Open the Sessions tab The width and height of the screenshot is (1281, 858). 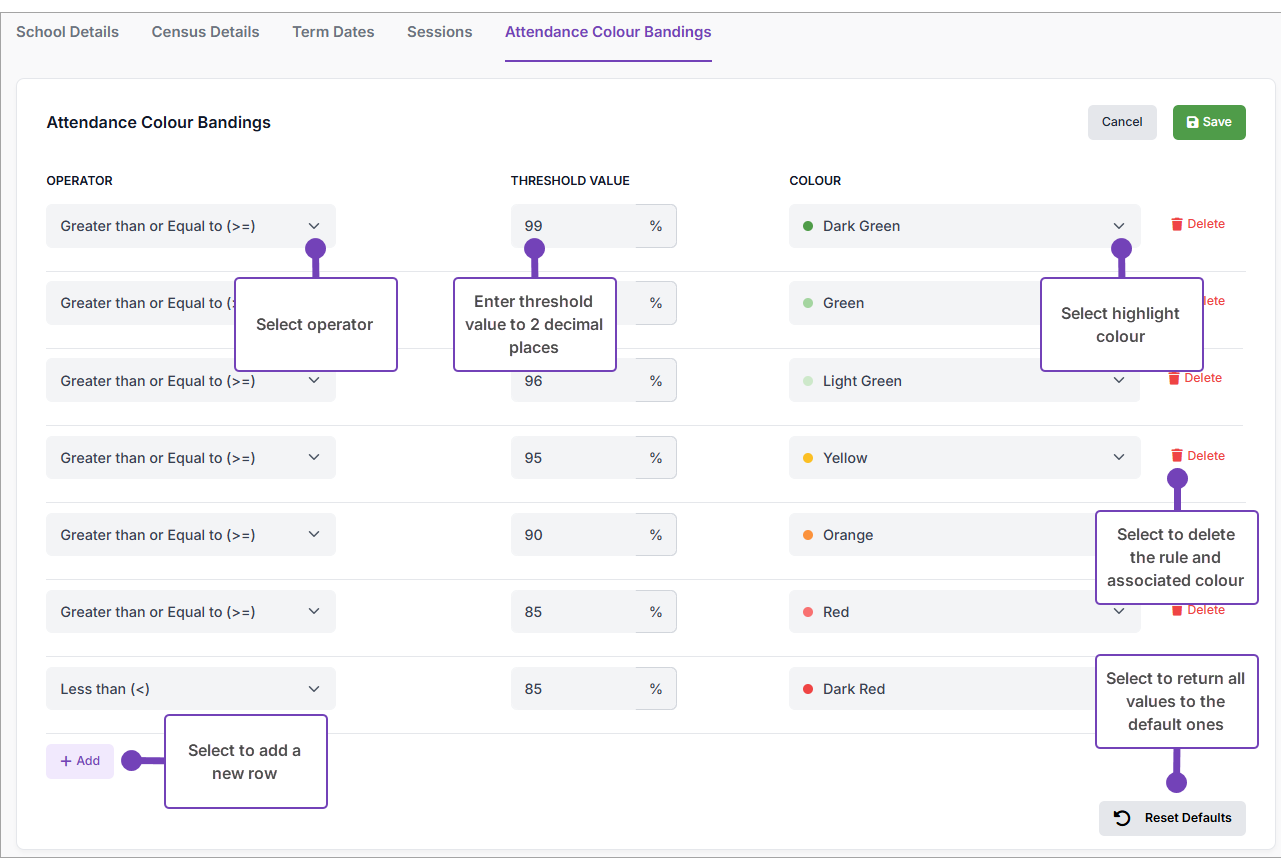click(x=439, y=32)
